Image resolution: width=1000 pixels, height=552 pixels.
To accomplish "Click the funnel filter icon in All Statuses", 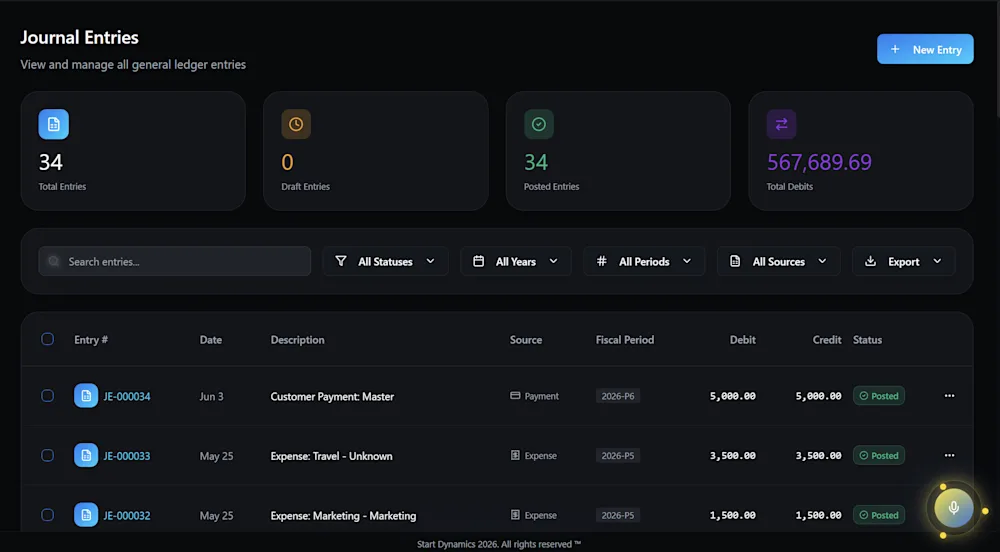I will (341, 261).
